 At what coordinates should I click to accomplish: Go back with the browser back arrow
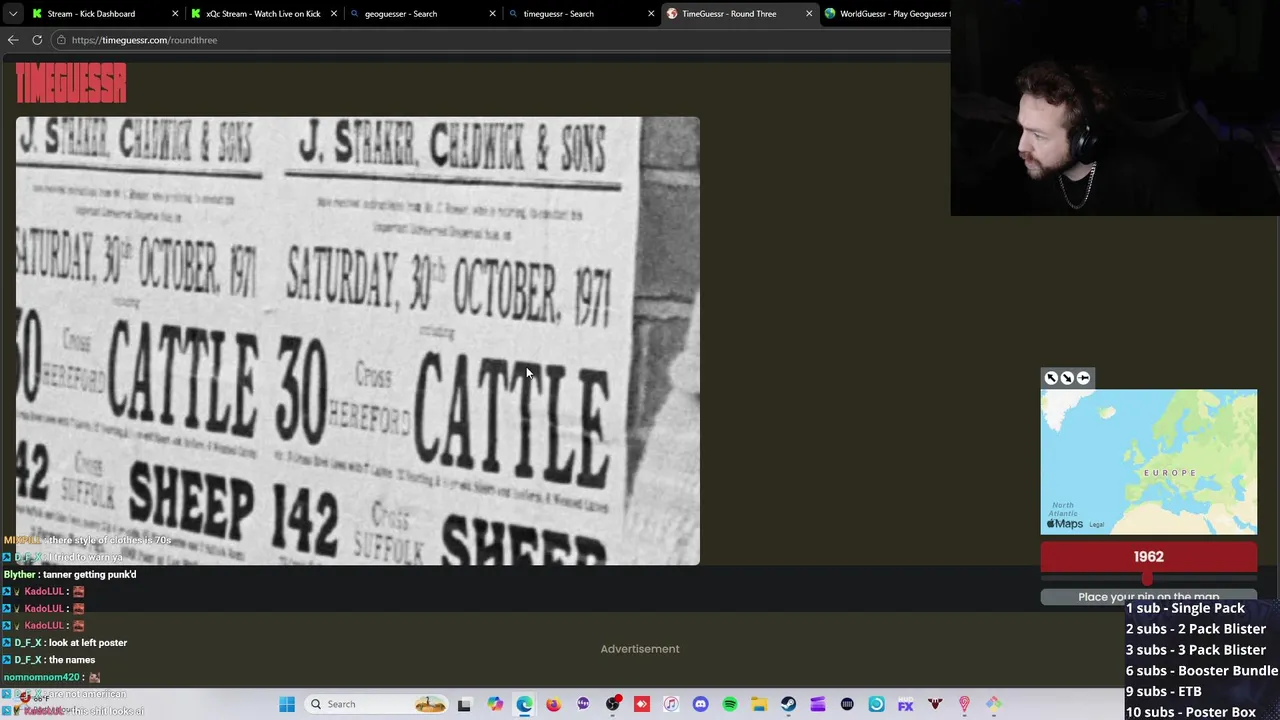coord(13,40)
